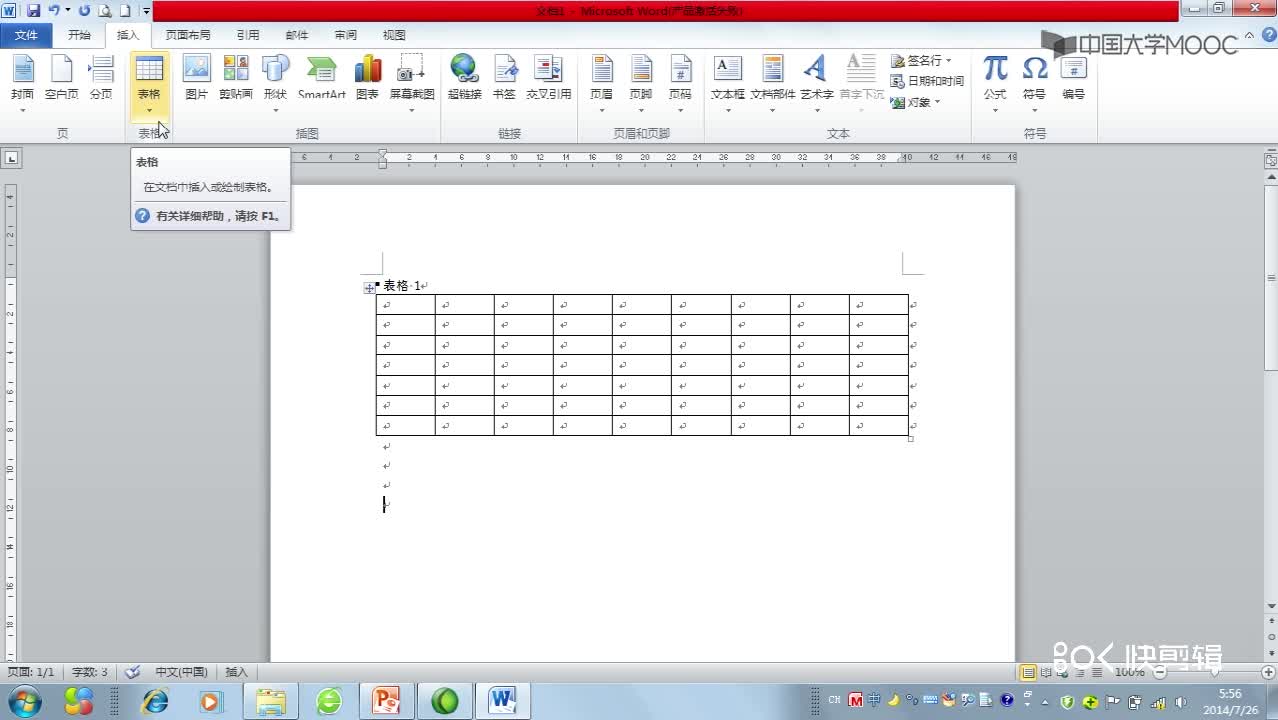
Task: Open Internet Explorer from the taskbar
Action: (155, 701)
